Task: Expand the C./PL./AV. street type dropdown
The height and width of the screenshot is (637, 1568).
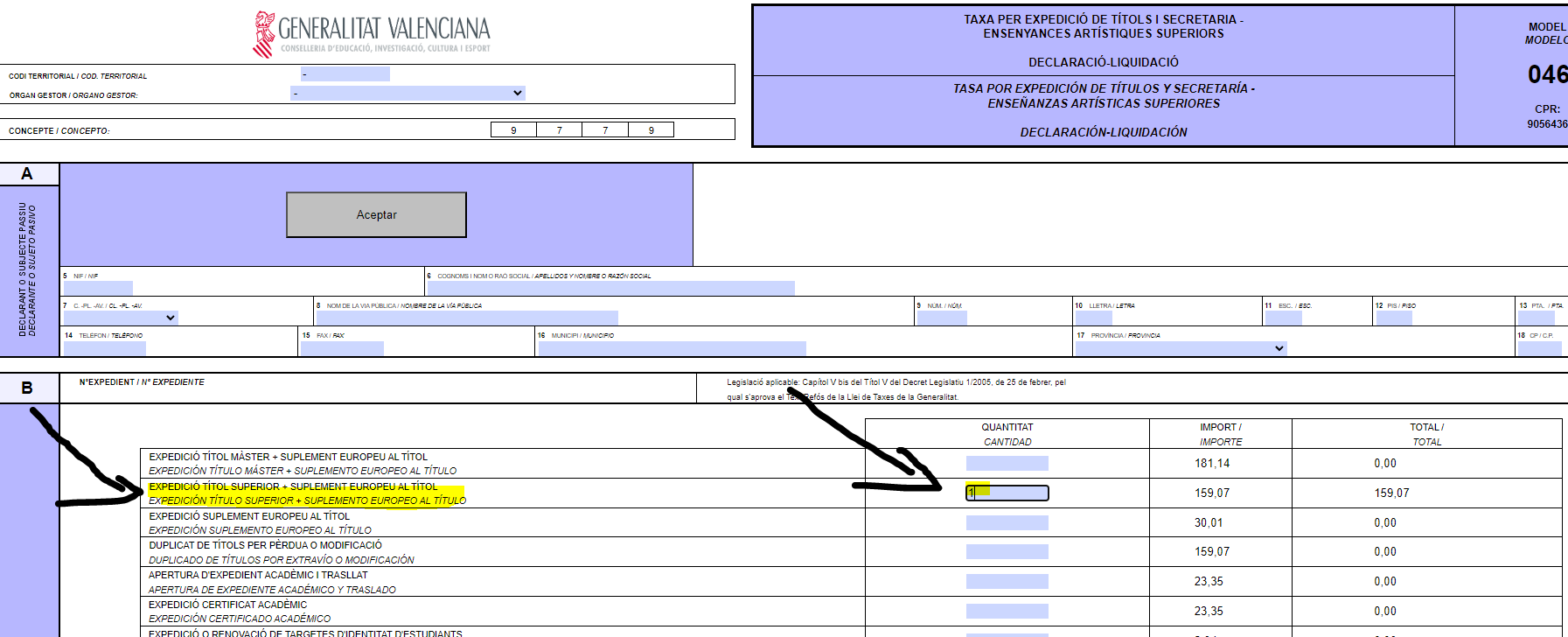Action: (121, 318)
